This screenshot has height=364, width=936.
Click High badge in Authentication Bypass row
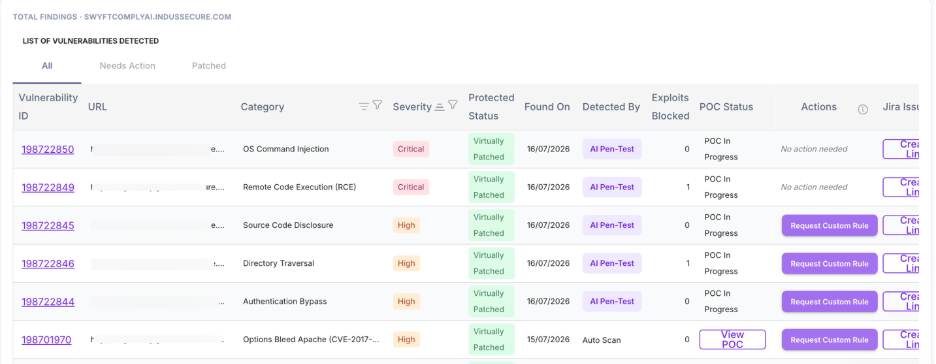pyautogui.click(x=407, y=302)
